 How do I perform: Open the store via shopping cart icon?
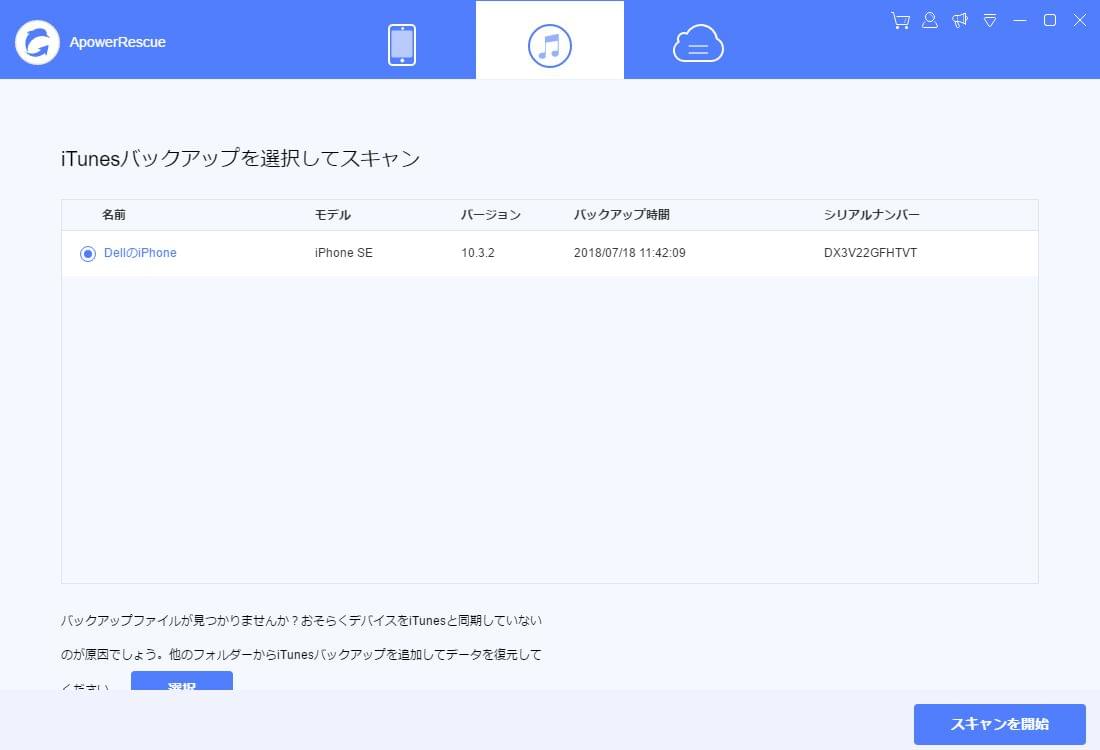(x=899, y=20)
